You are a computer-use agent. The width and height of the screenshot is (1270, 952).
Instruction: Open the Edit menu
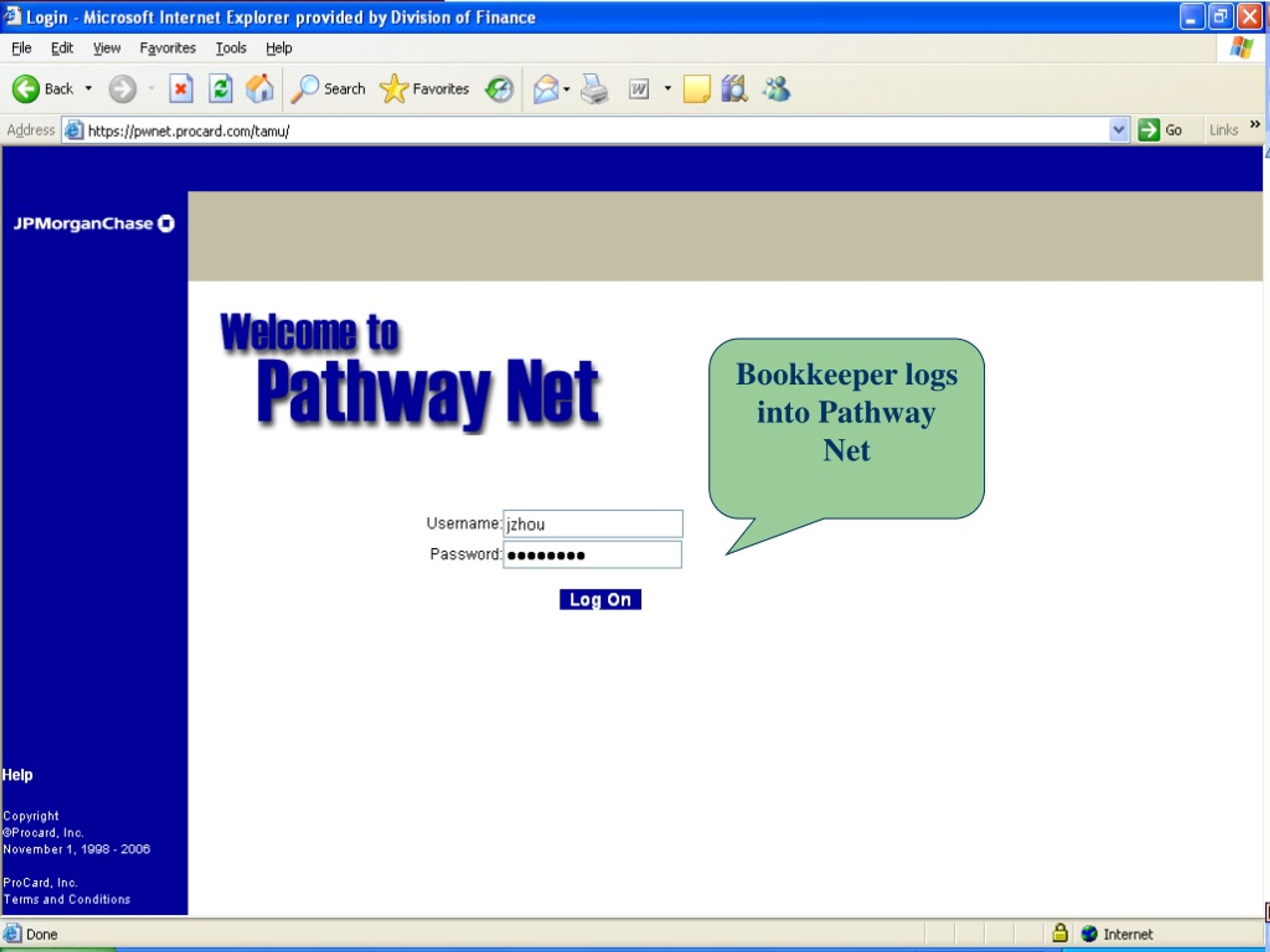coord(62,48)
